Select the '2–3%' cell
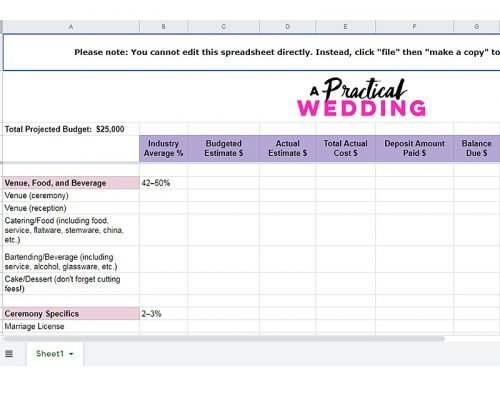 click(x=163, y=313)
